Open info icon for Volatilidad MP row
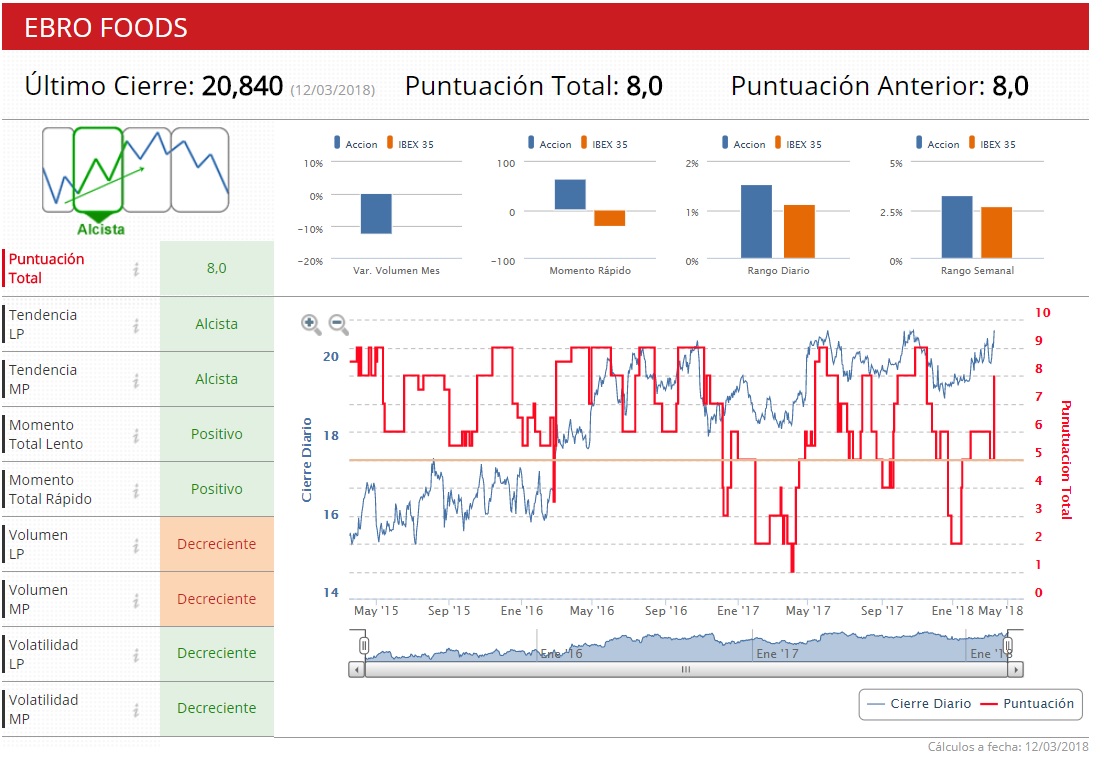This screenshot has height=763, width=1105. [136, 710]
